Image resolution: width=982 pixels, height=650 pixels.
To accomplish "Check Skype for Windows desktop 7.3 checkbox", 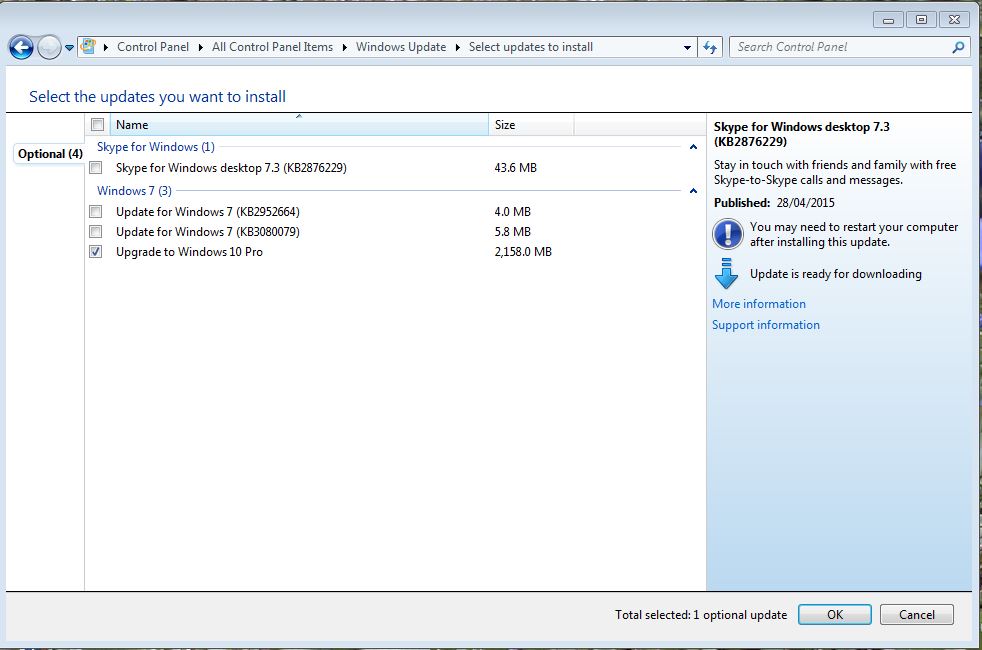I will pyautogui.click(x=96, y=168).
